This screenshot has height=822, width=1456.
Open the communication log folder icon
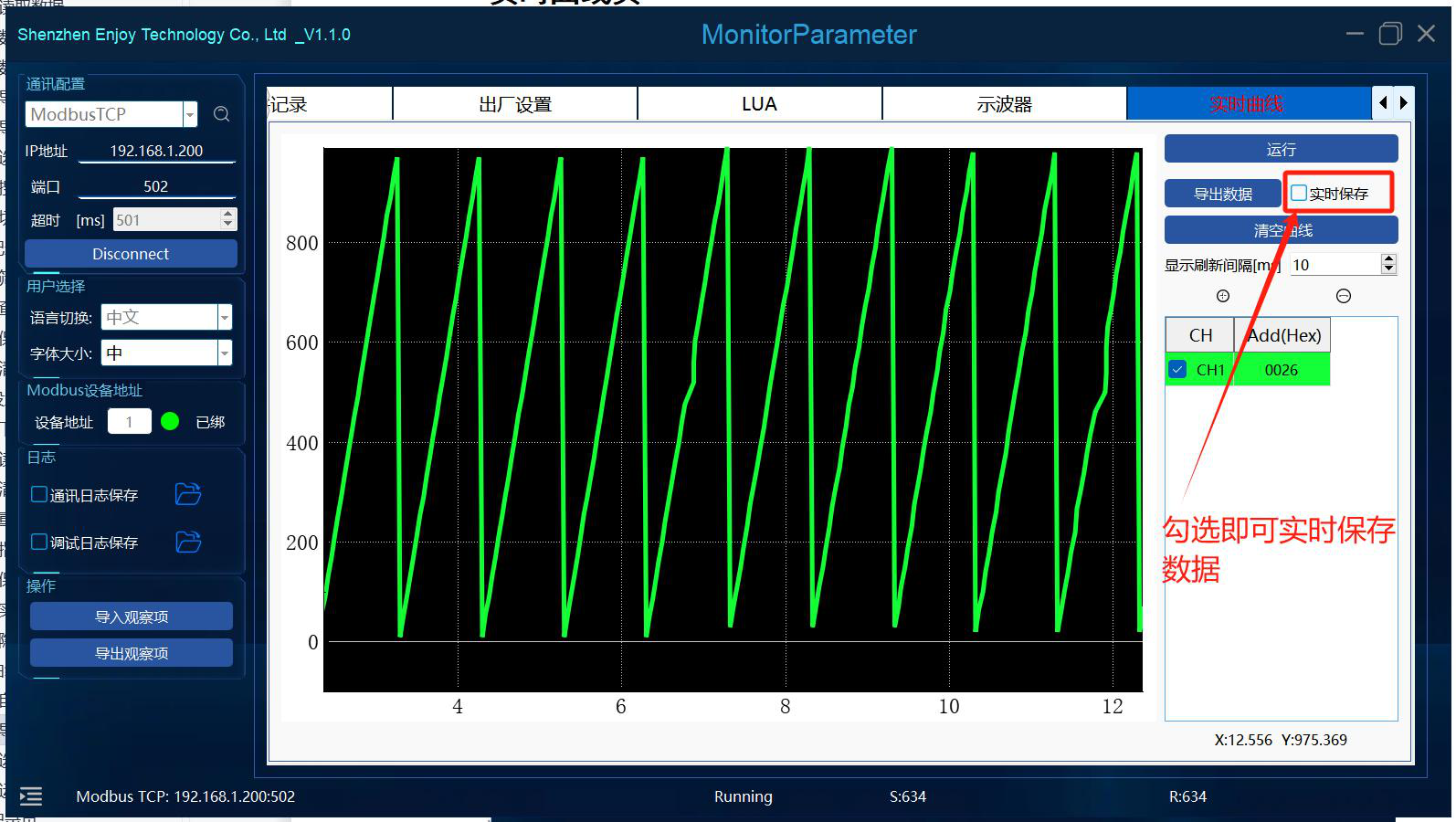tap(188, 494)
